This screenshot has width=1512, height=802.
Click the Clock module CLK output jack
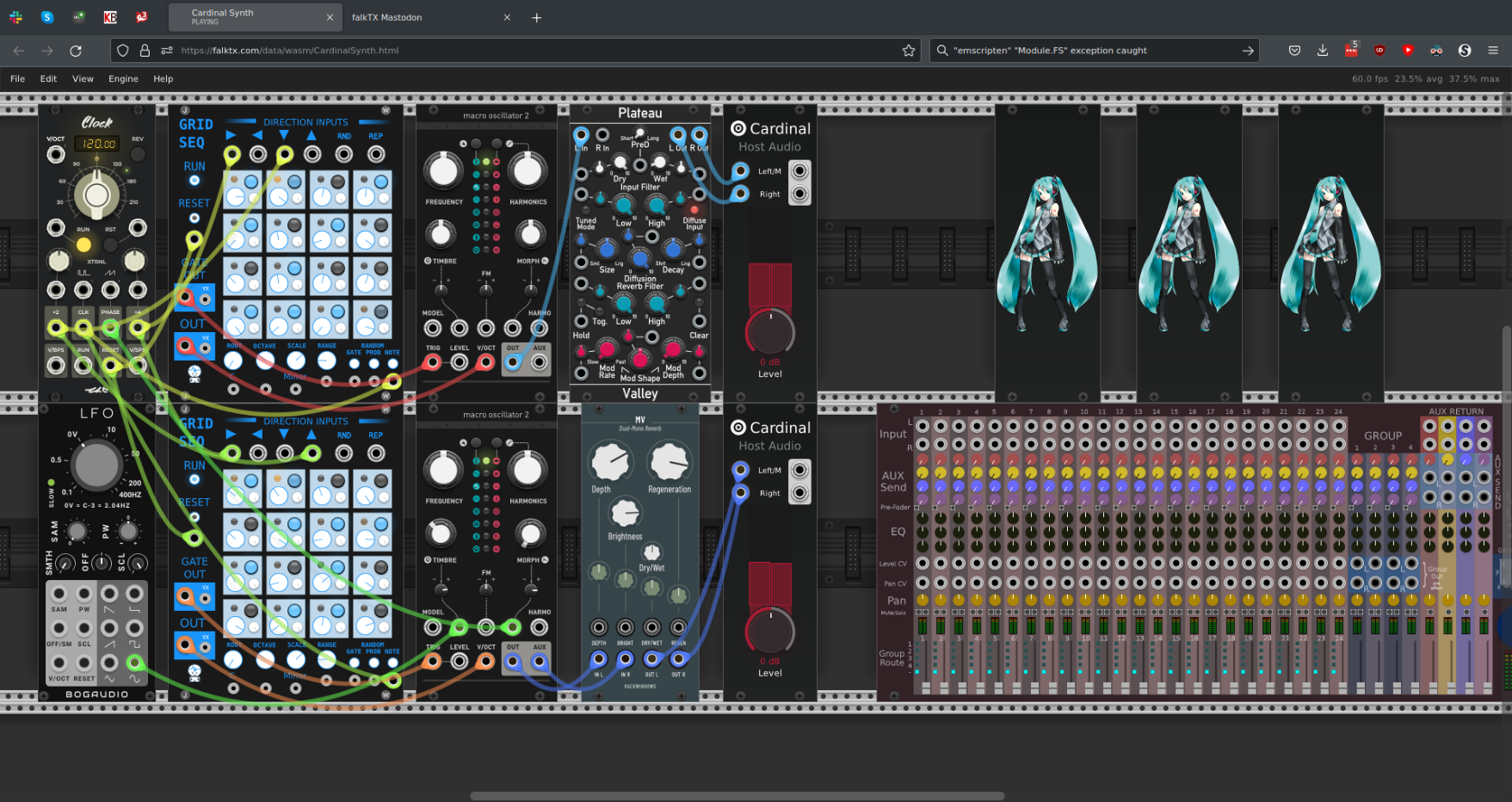[x=83, y=328]
